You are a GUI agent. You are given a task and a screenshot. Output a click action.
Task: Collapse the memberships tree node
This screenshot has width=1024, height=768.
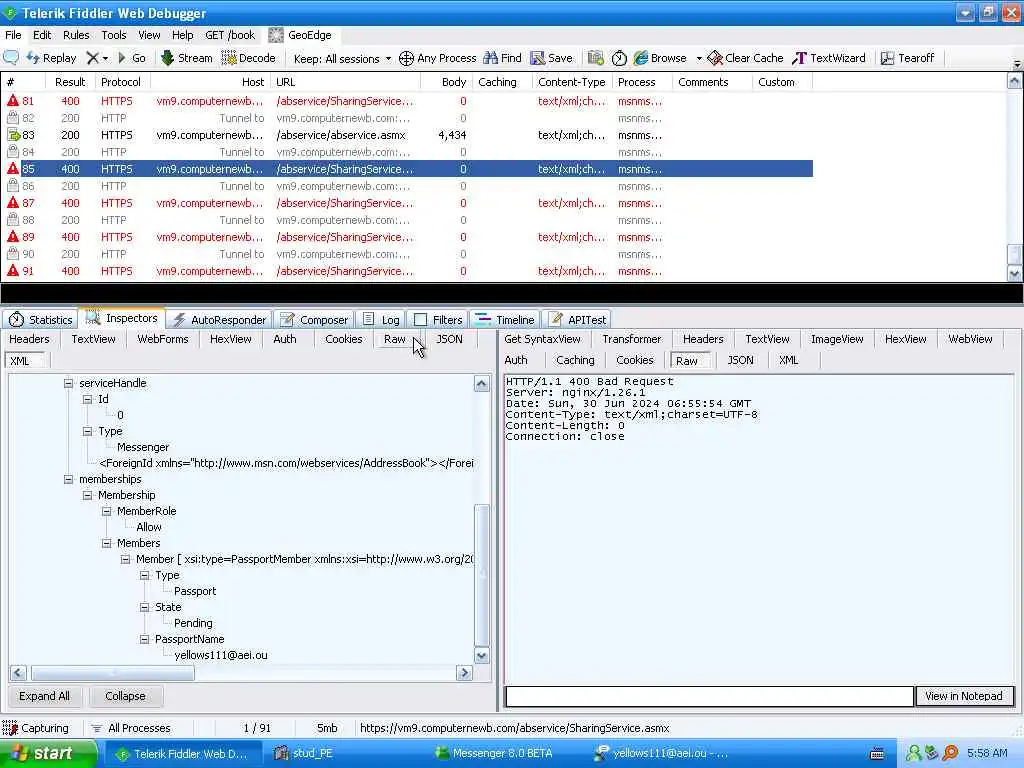point(69,479)
